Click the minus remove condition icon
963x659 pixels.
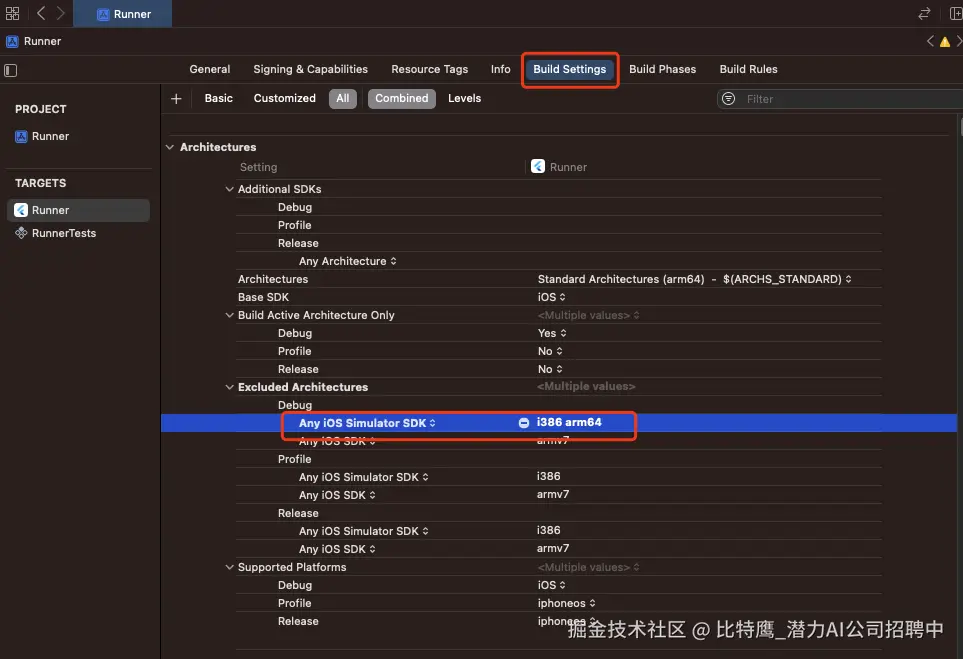click(x=524, y=423)
